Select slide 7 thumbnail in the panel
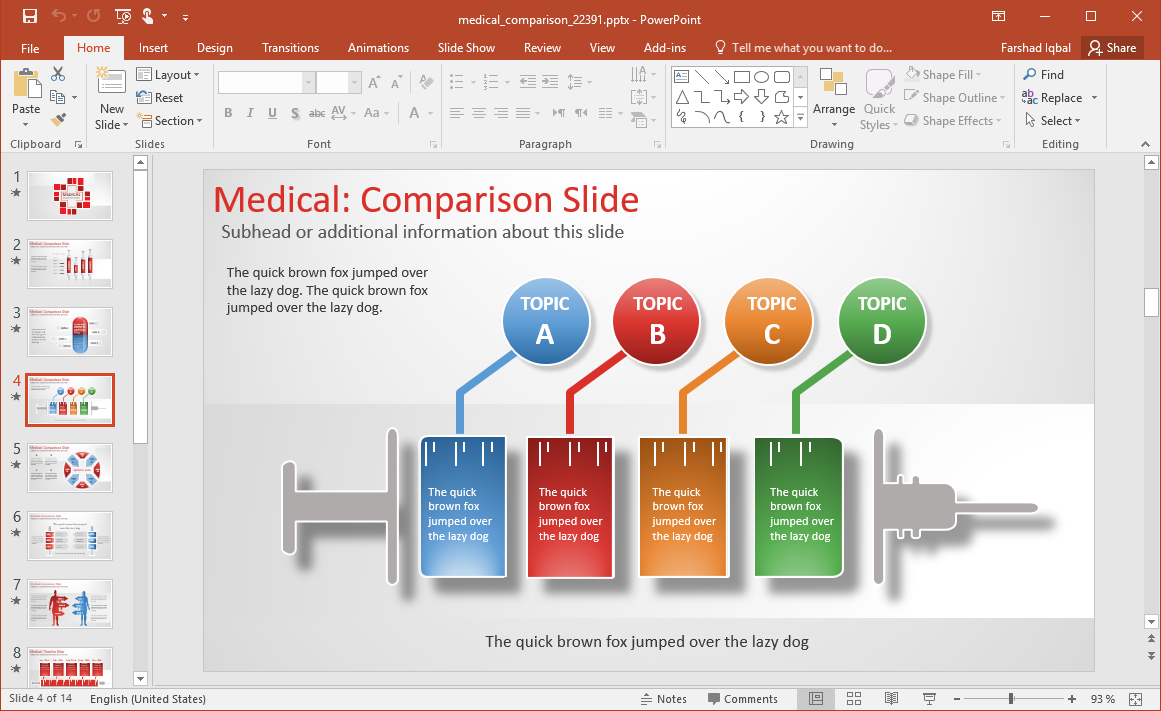Viewport: 1161px width, 711px height. 70,603
